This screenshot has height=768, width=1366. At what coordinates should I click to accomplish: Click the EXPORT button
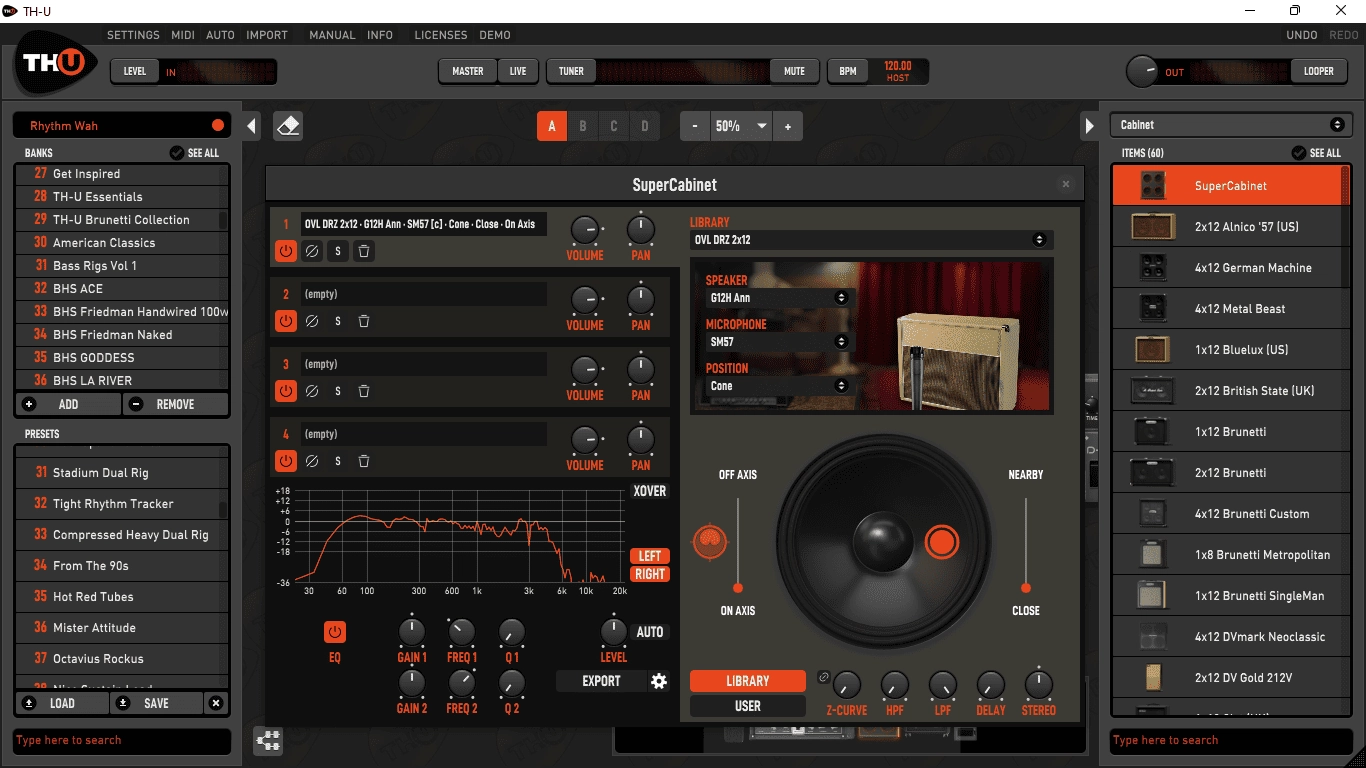coord(602,681)
